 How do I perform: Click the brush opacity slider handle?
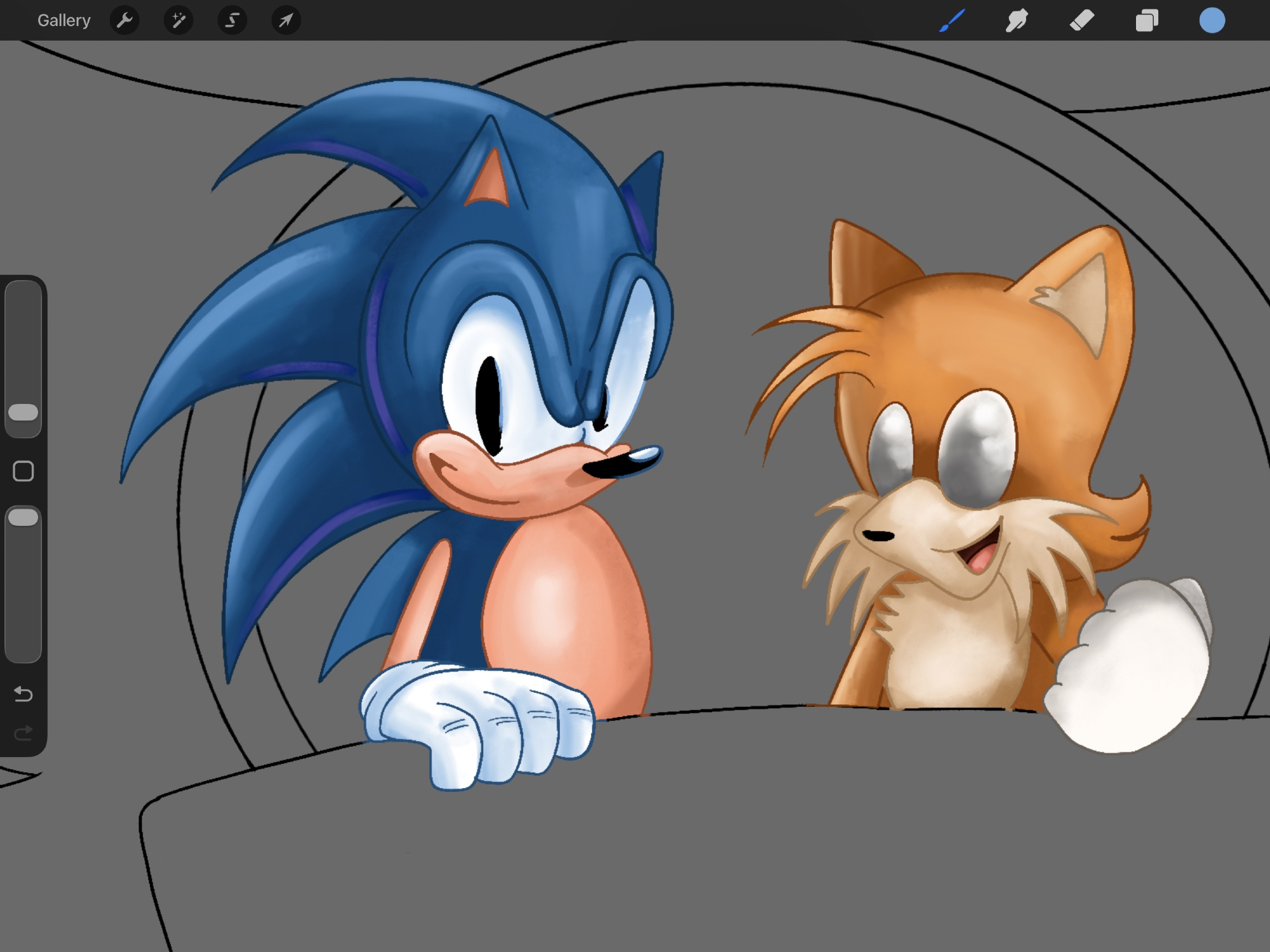click(x=23, y=517)
